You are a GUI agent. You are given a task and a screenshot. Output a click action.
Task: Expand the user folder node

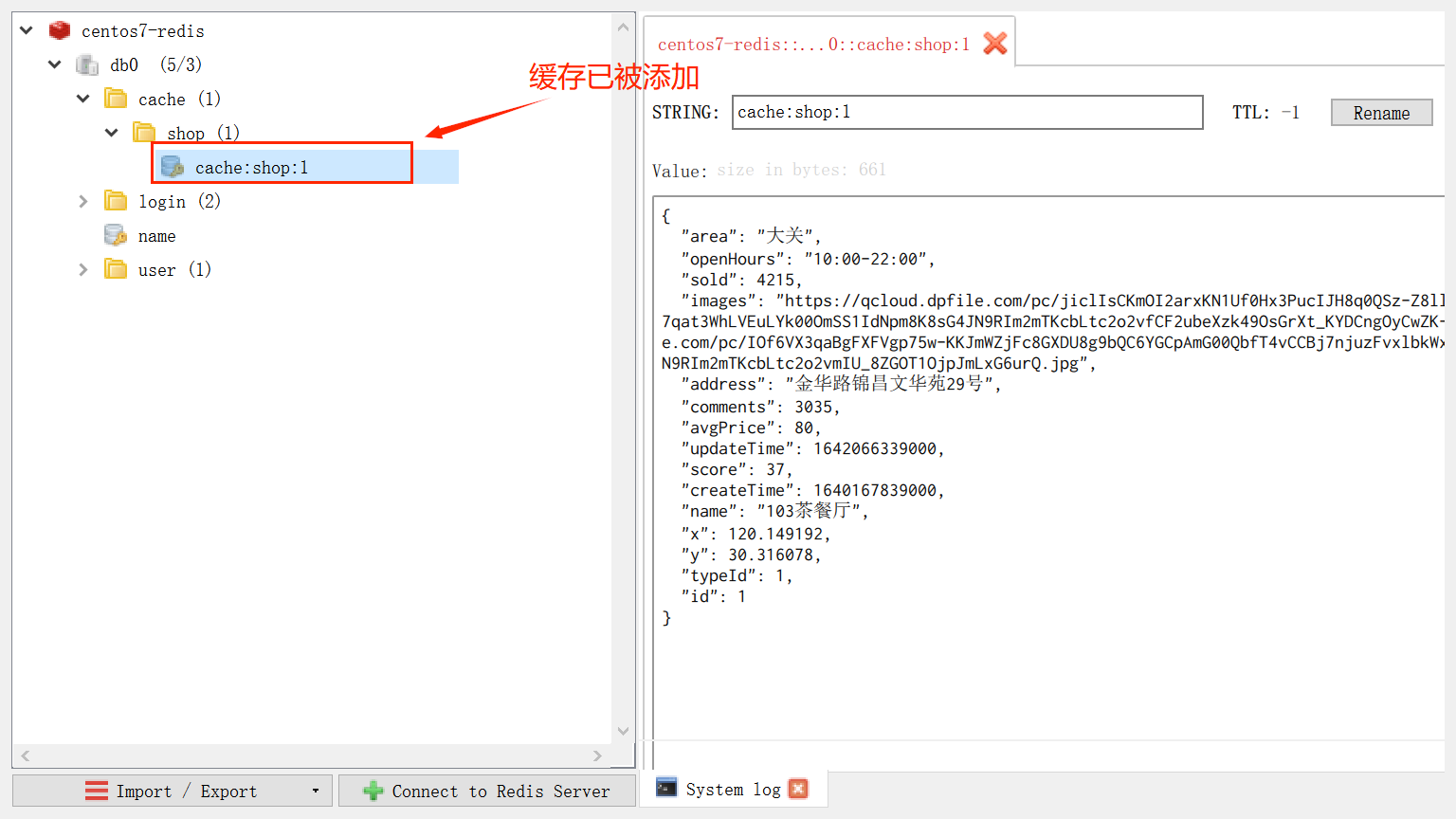83,269
